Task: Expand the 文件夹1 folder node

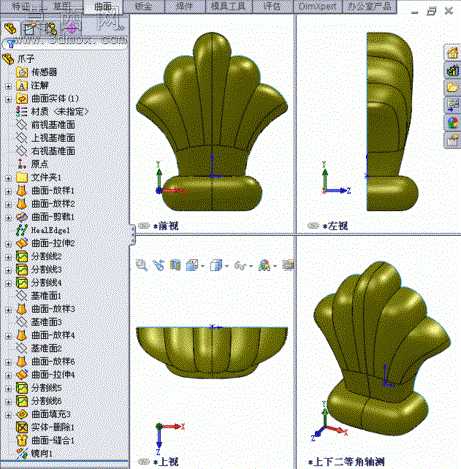Action: (x=8, y=178)
